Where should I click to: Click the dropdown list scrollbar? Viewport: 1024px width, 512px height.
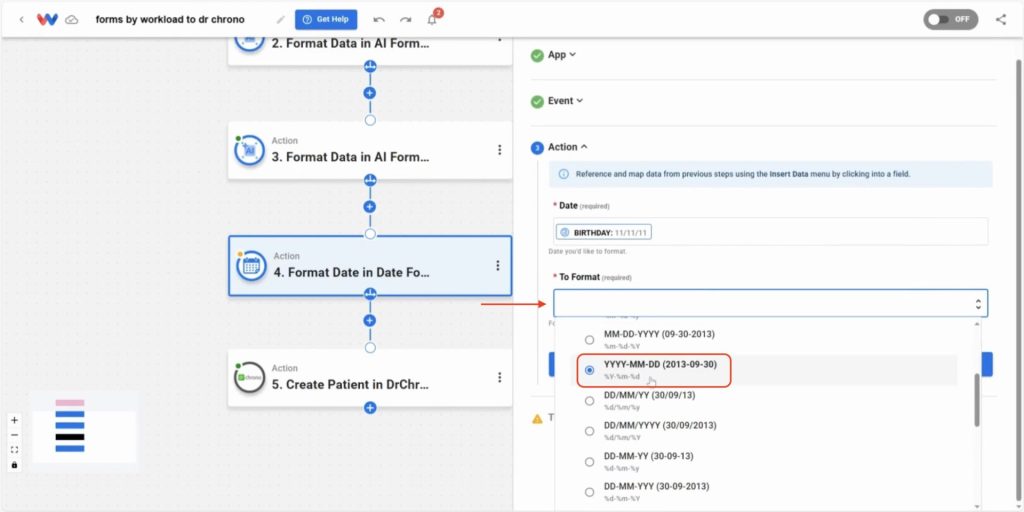point(977,400)
